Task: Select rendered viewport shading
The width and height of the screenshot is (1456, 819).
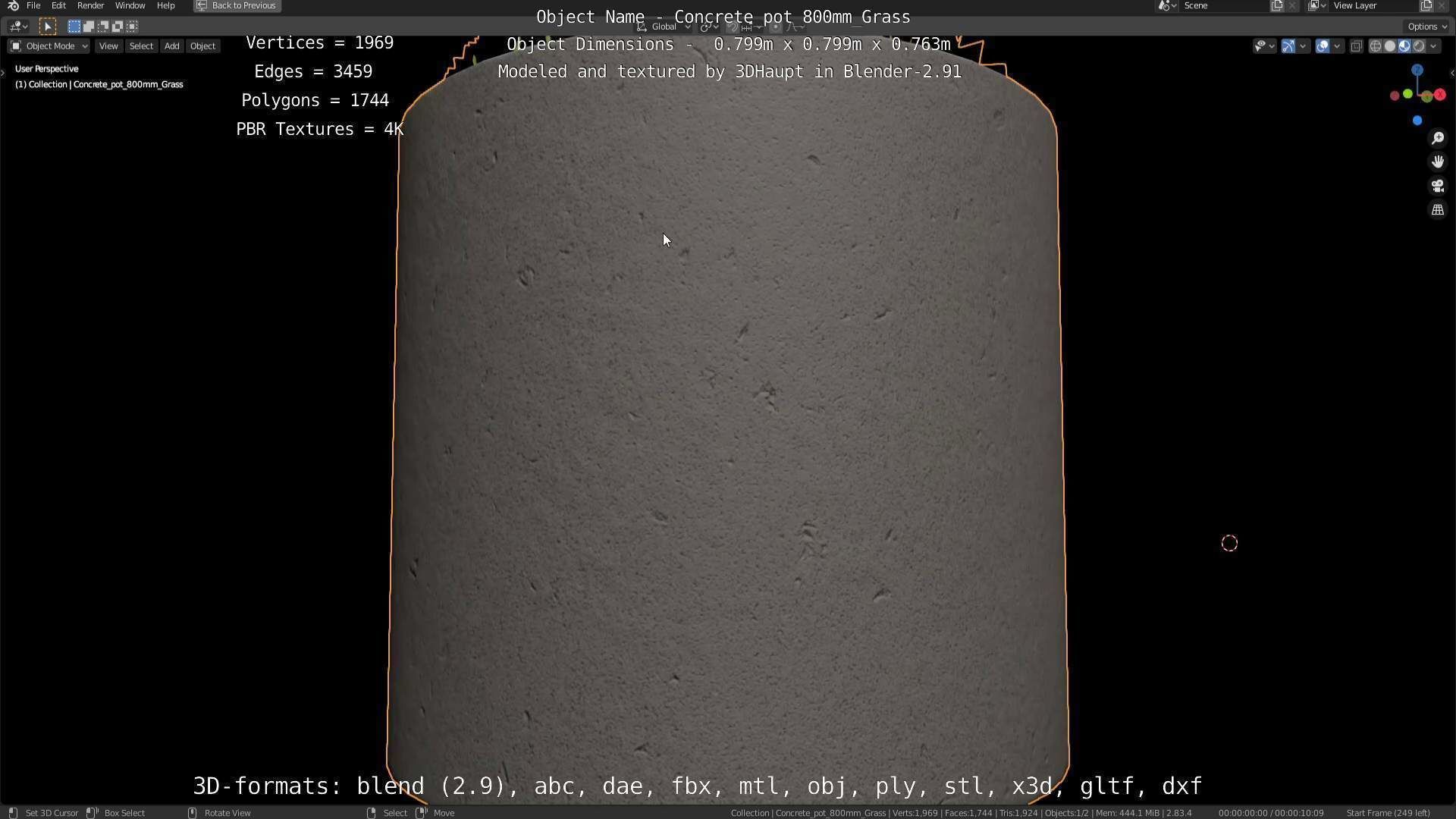Action: tap(1419, 46)
